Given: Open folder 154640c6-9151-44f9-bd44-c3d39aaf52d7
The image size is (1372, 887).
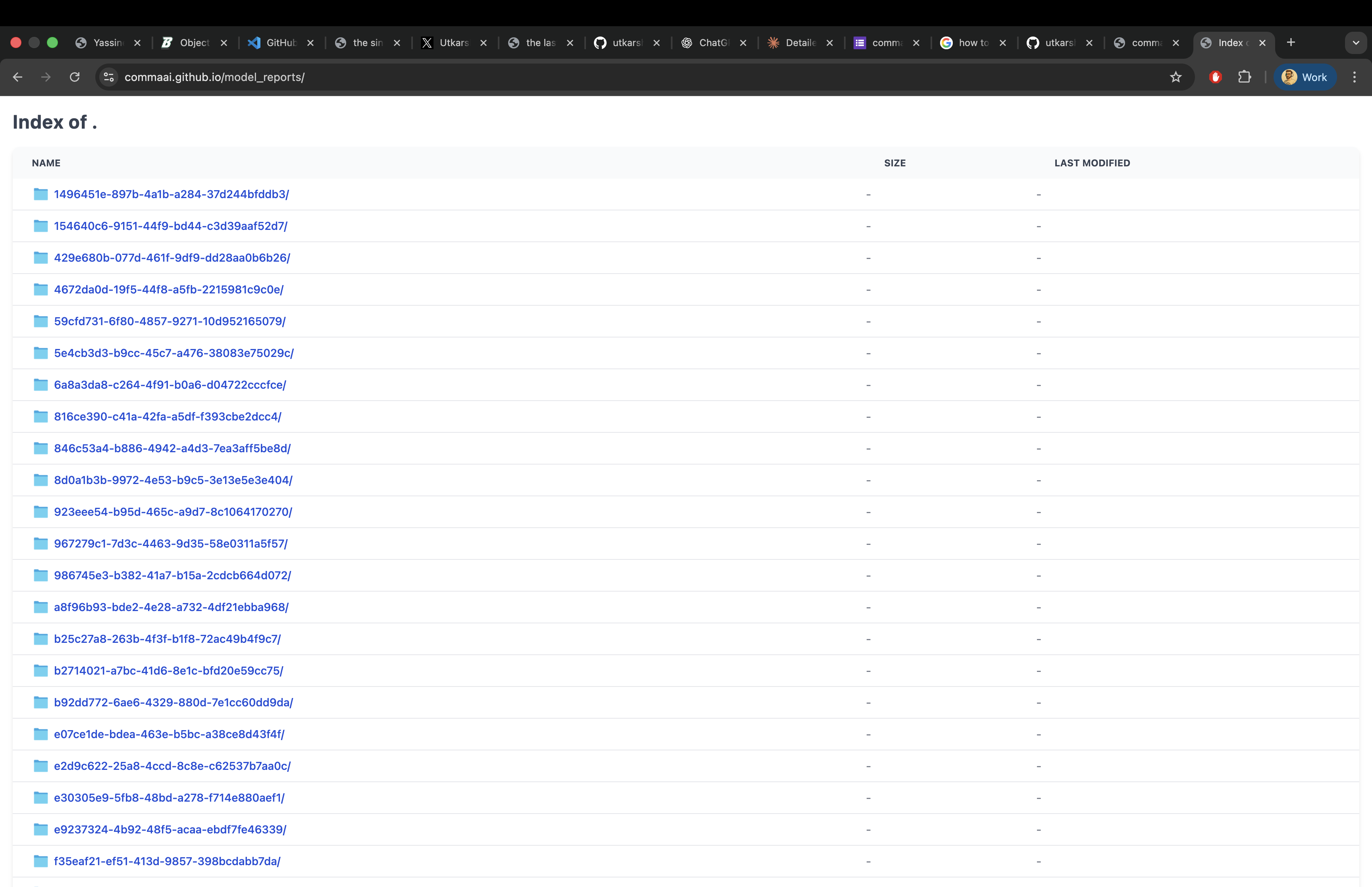Looking at the screenshot, I should pyautogui.click(x=171, y=226).
